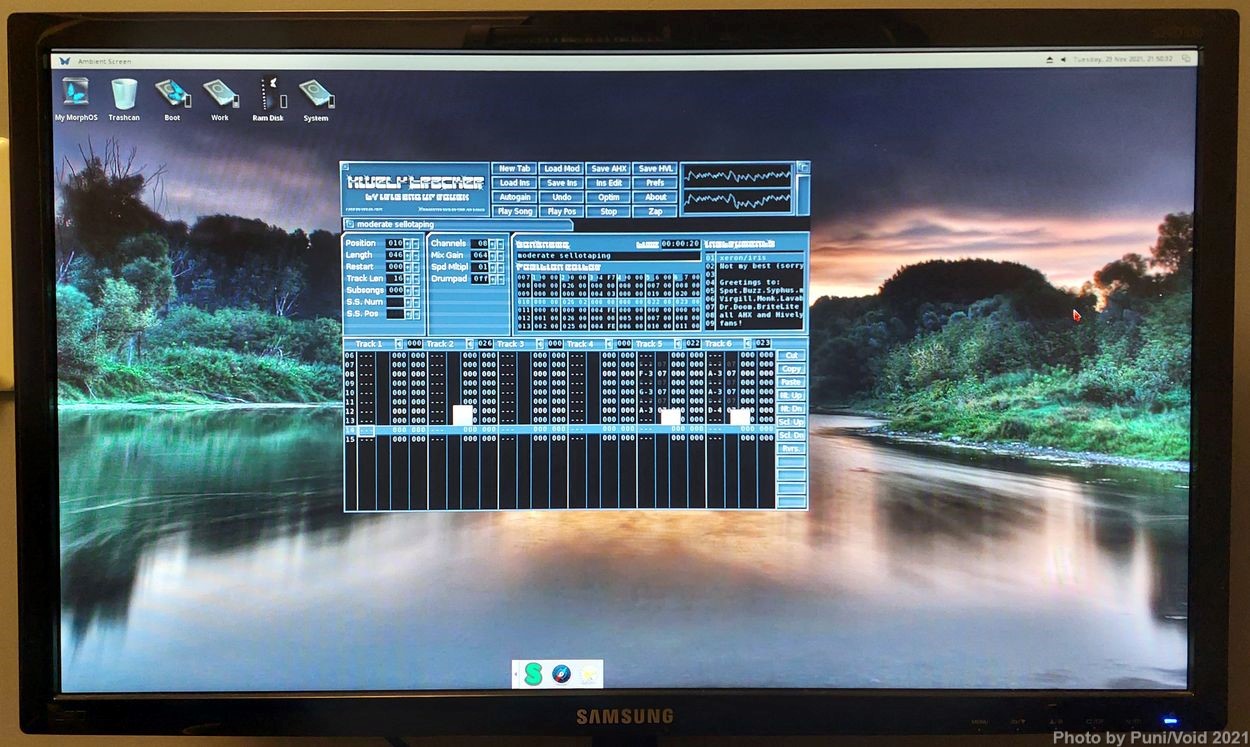
Task: Open the My MorphOS desktop icon
Action: tap(76, 94)
